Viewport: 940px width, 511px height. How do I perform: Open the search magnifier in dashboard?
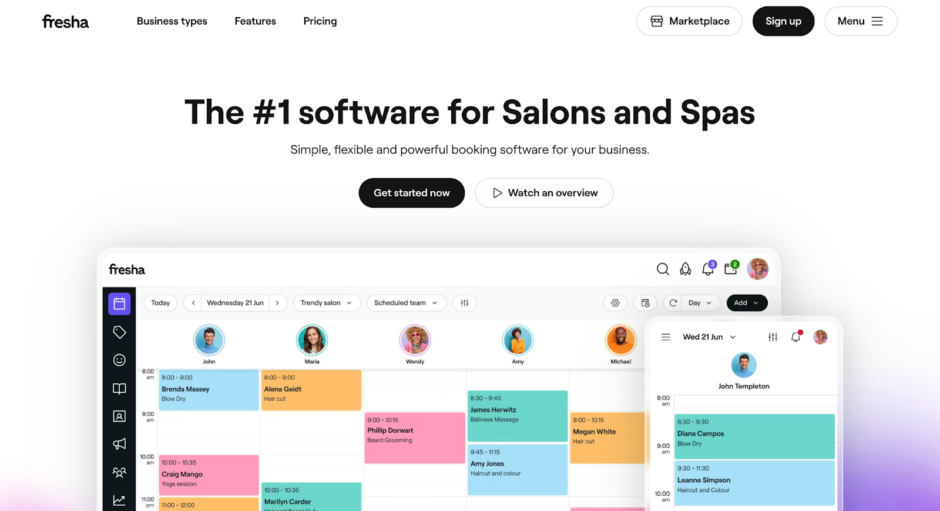(662, 269)
